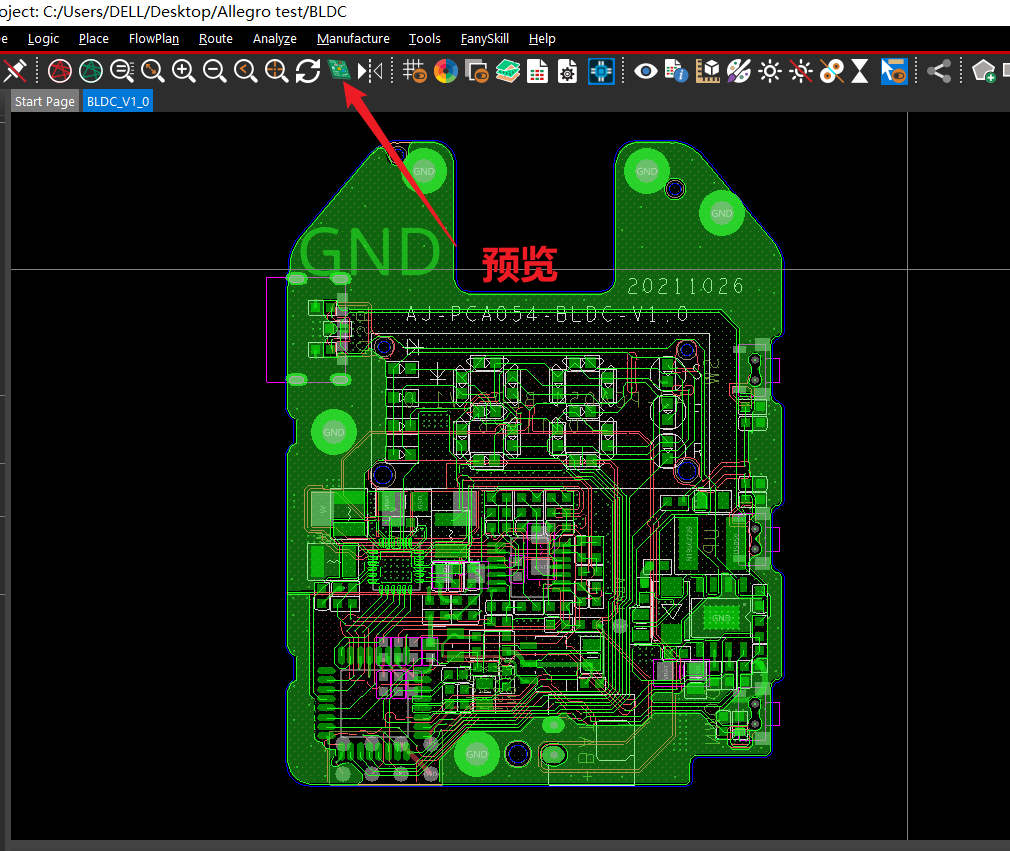Select the BLDC_V1_0 design tab
The image size is (1010, 851).
(118, 102)
